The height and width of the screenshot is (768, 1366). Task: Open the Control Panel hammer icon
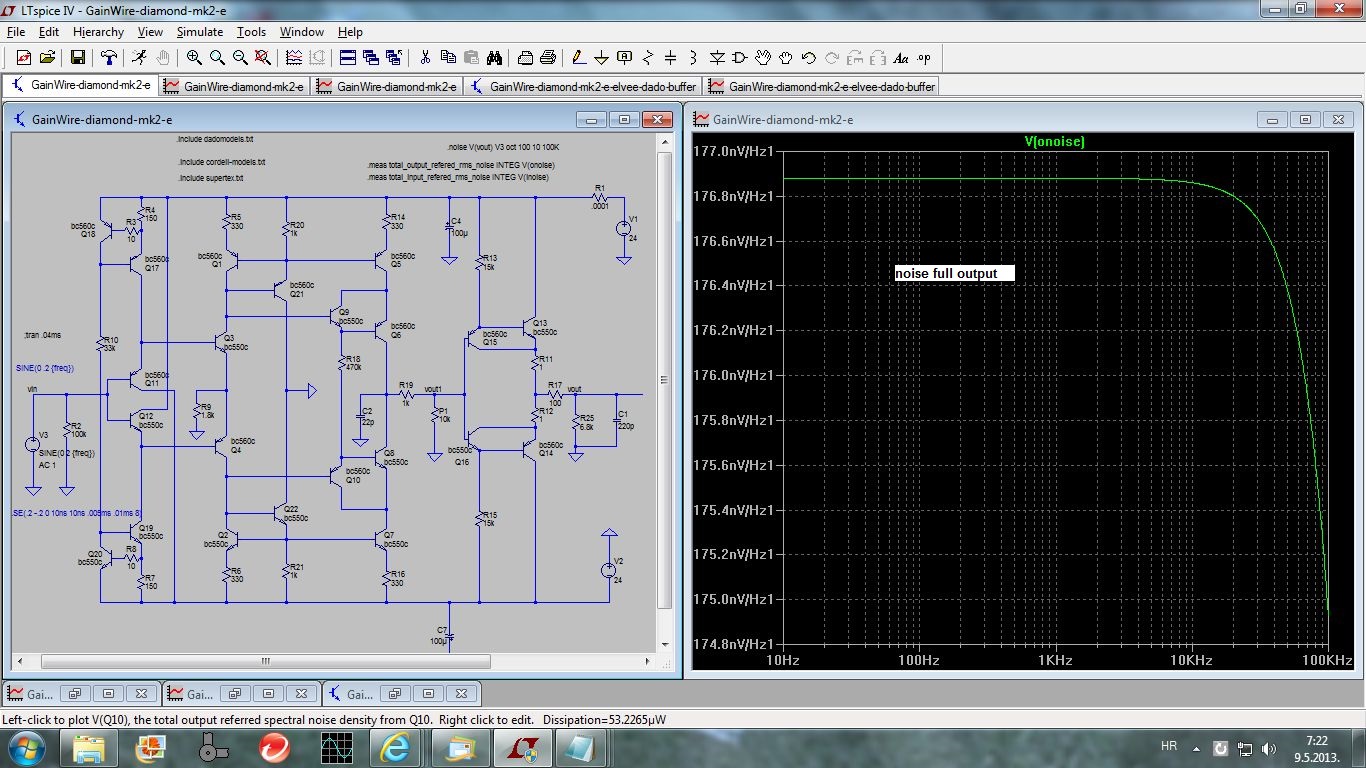click(108, 57)
